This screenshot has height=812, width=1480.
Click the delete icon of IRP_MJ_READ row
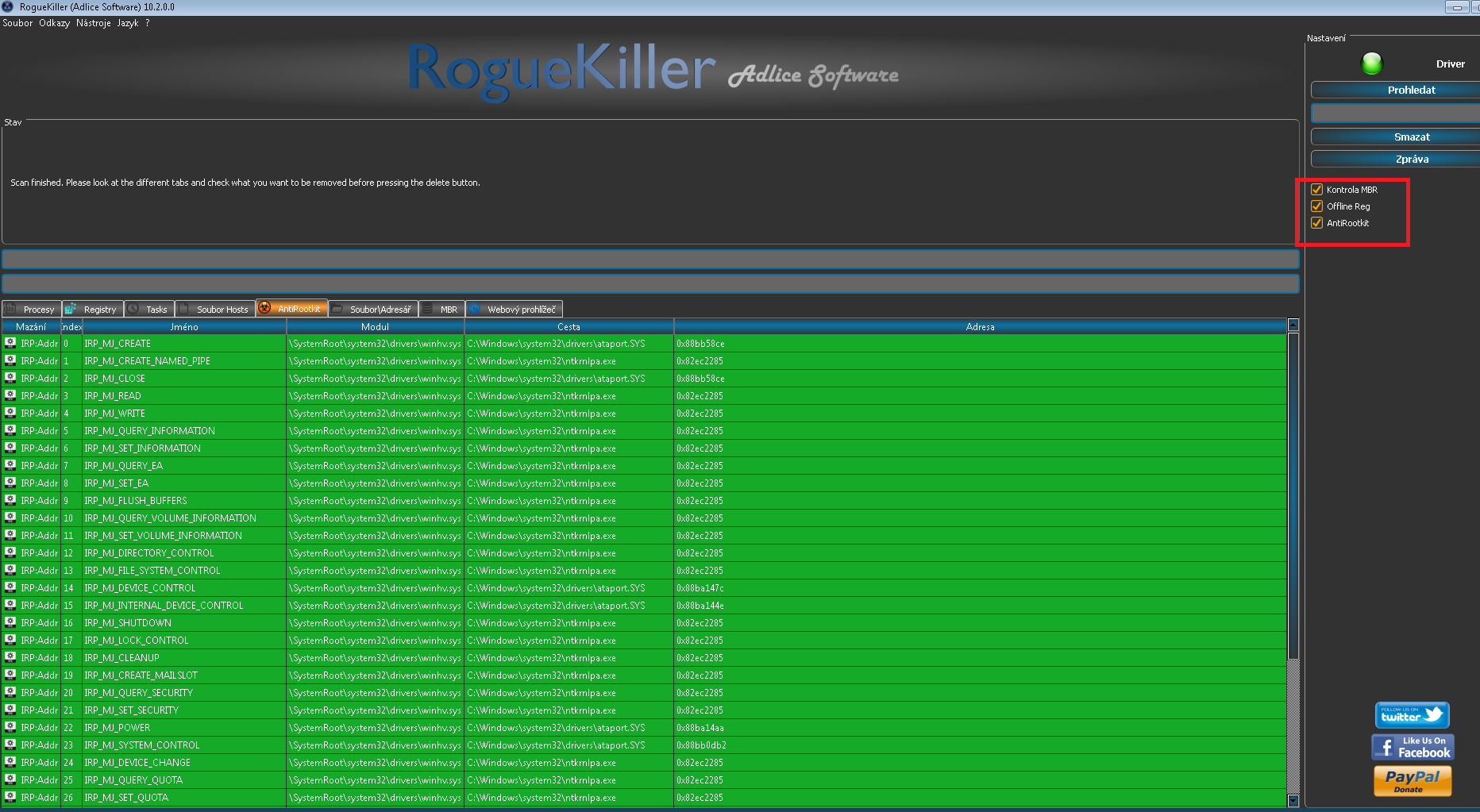point(10,395)
